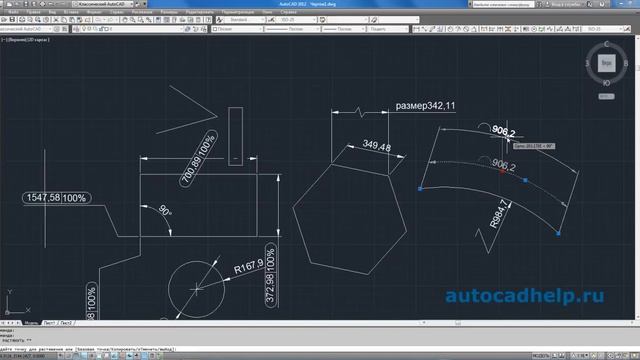Open the Параметризация menu
The image size is (640, 360).
238,12
